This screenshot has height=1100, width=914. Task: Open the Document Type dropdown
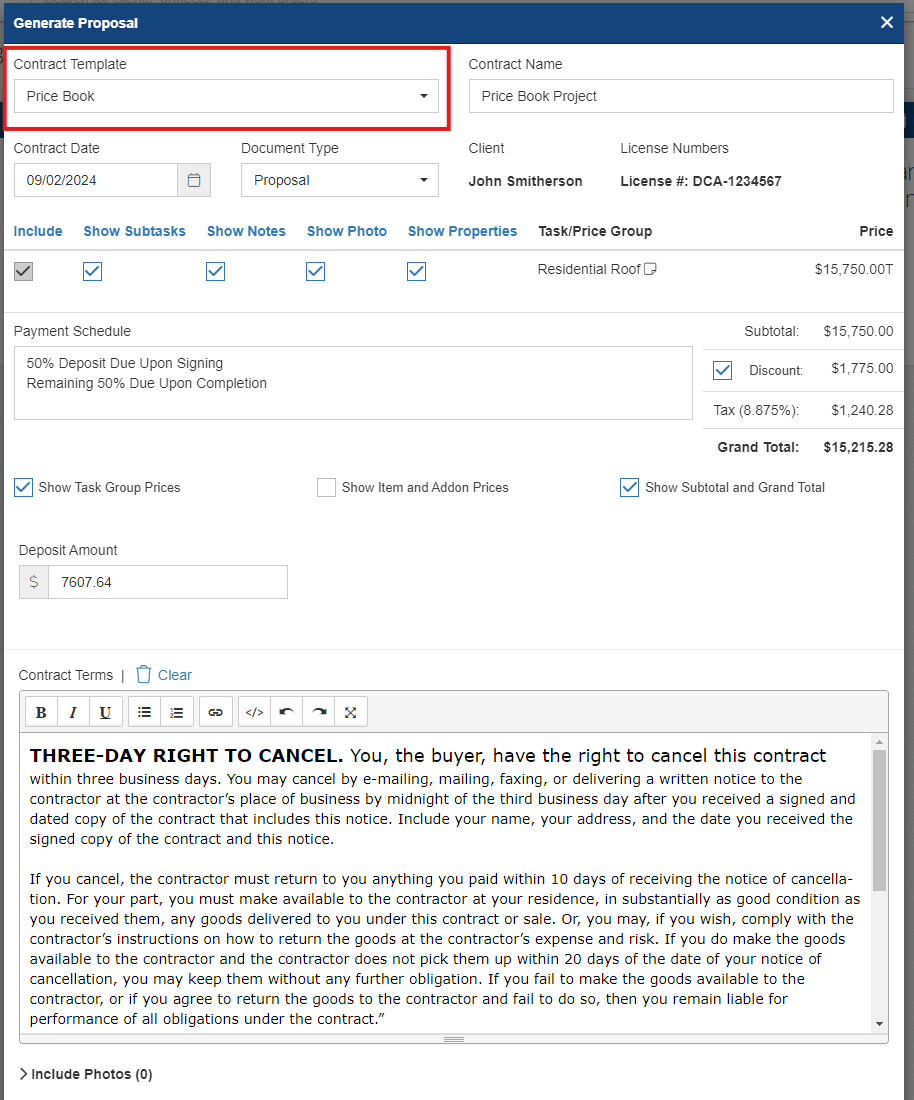pyautogui.click(x=423, y=180)
